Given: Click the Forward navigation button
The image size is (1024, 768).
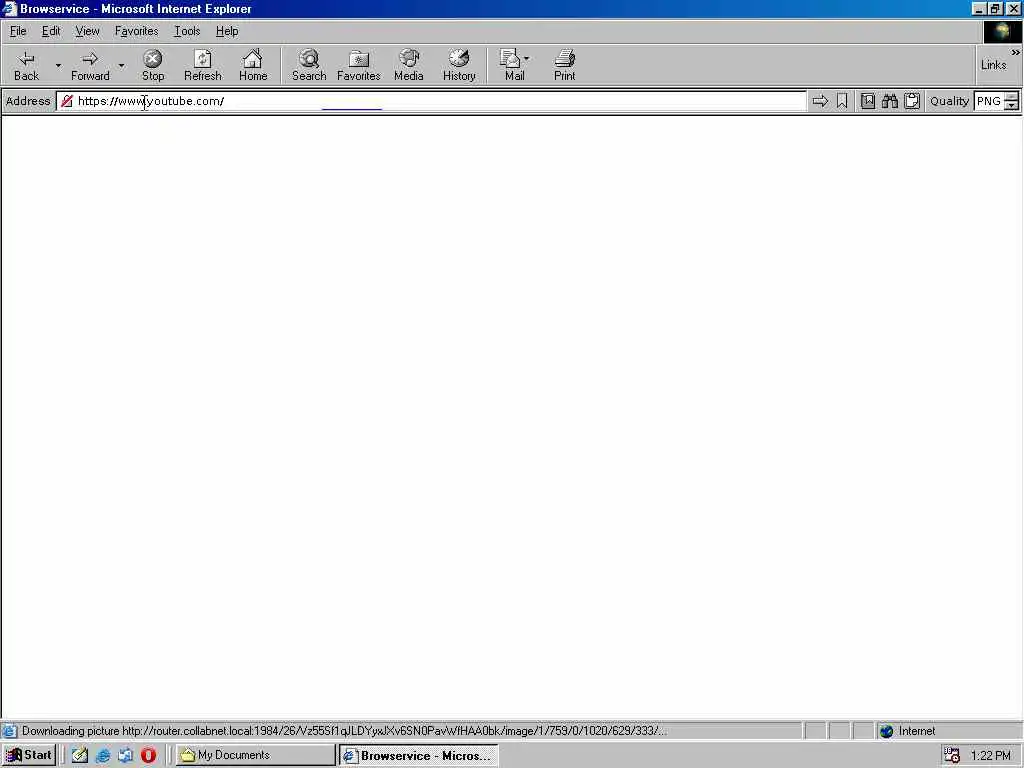Looking at the screenshot, I should (x=90, y=65).
